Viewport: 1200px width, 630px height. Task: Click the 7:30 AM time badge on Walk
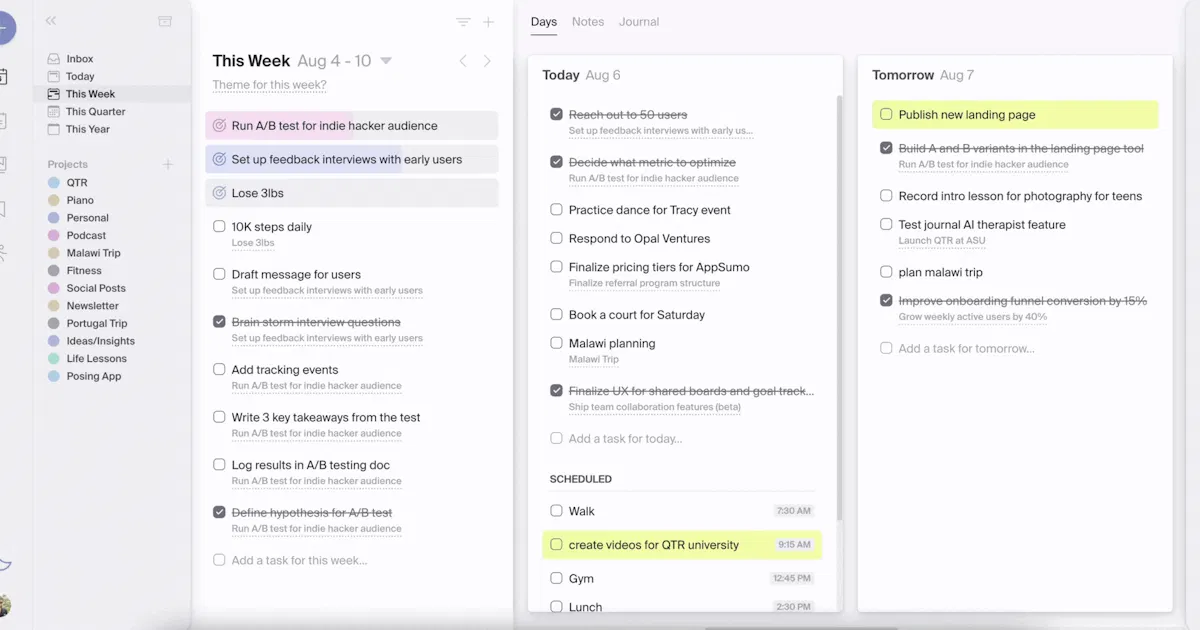click(793, 511)
